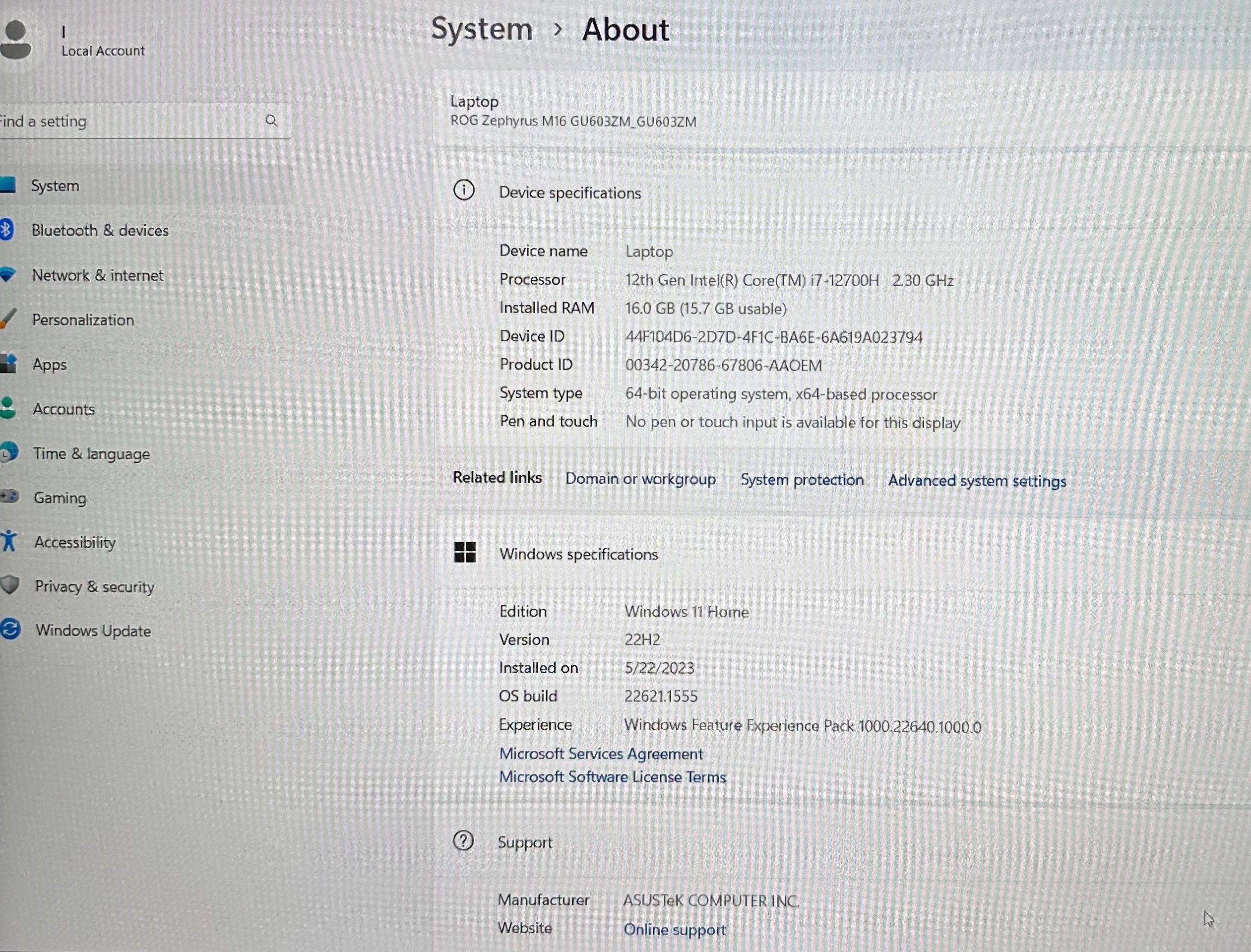The image size is (1251, 952).
Task: Expand Support section
Action: tap(525, 841)
